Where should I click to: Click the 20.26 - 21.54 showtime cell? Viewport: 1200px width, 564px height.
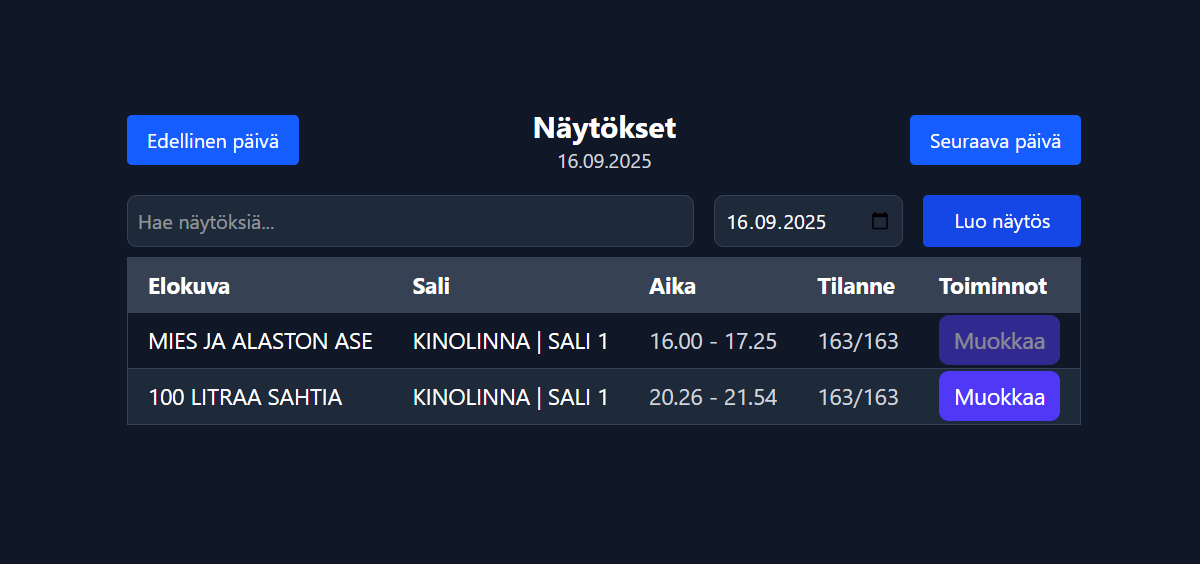point(713,397)
